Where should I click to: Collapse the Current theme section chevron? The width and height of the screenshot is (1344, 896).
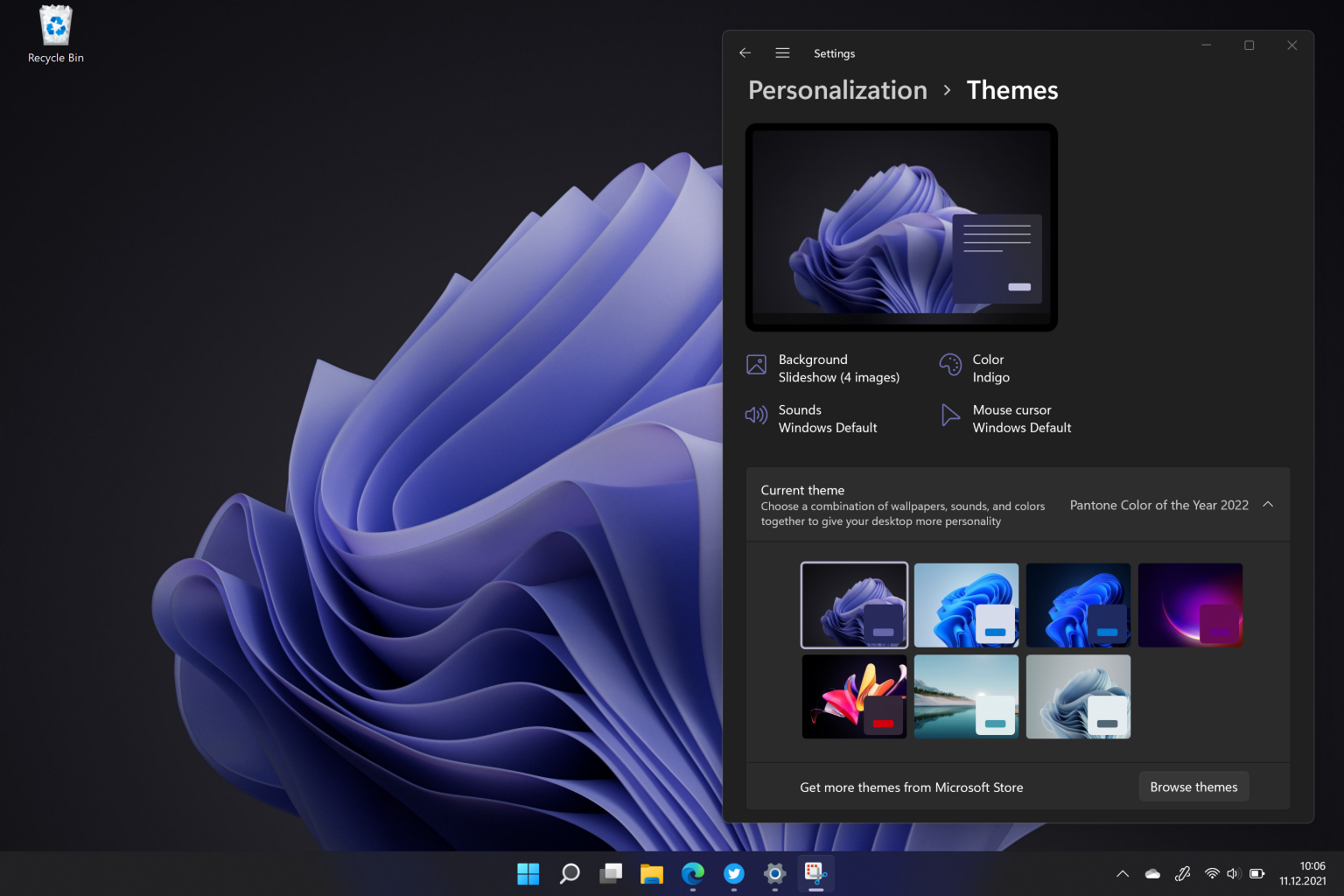pyautogui.click(x=1268, y=504)
